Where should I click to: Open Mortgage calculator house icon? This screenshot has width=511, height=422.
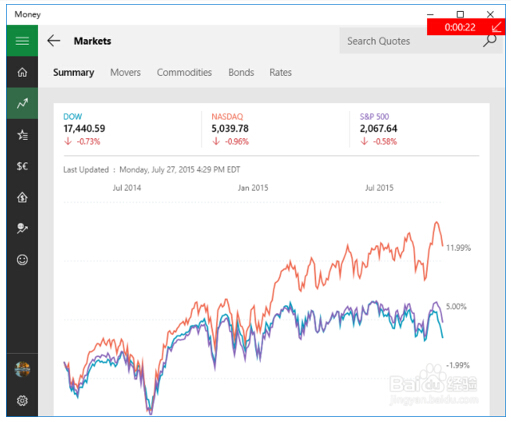tap(22, 197)
